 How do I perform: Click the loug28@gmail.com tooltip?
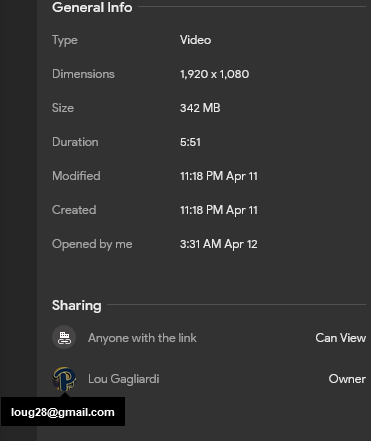[x=63, y=412]
